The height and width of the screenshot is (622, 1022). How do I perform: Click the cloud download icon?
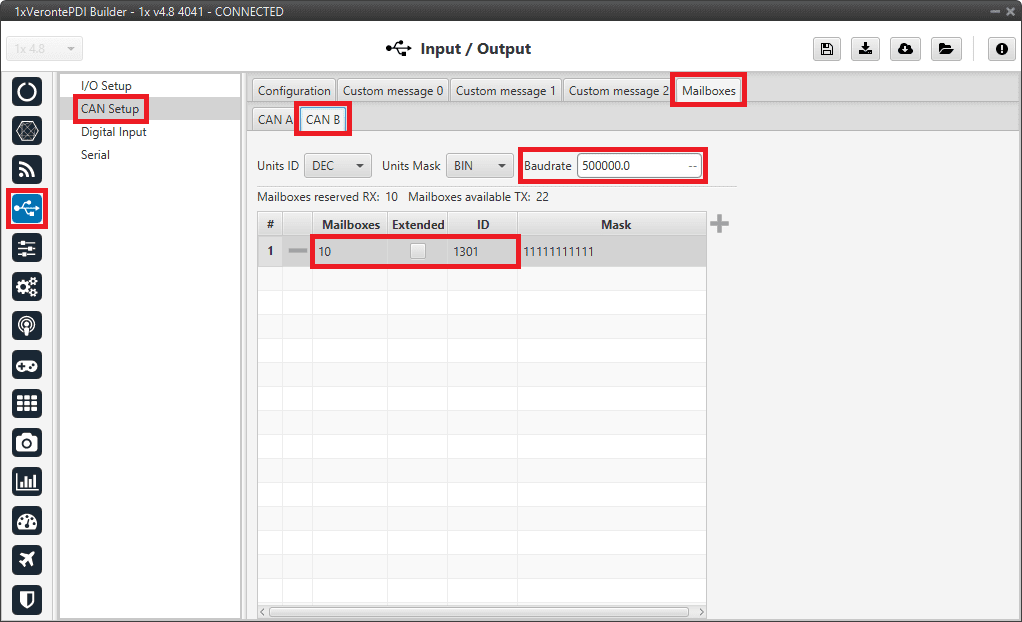coord(905,49)
